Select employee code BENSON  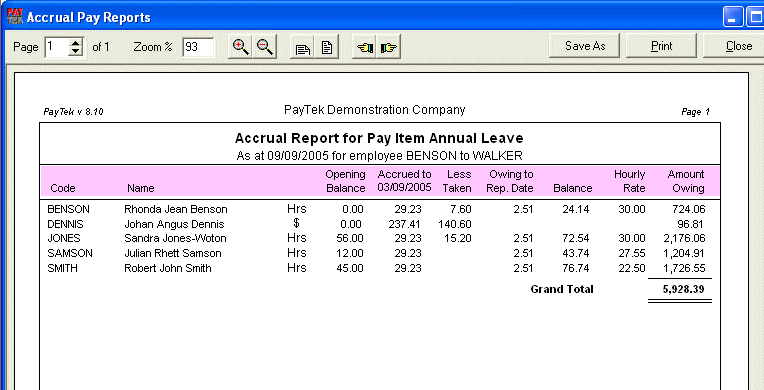68,209
